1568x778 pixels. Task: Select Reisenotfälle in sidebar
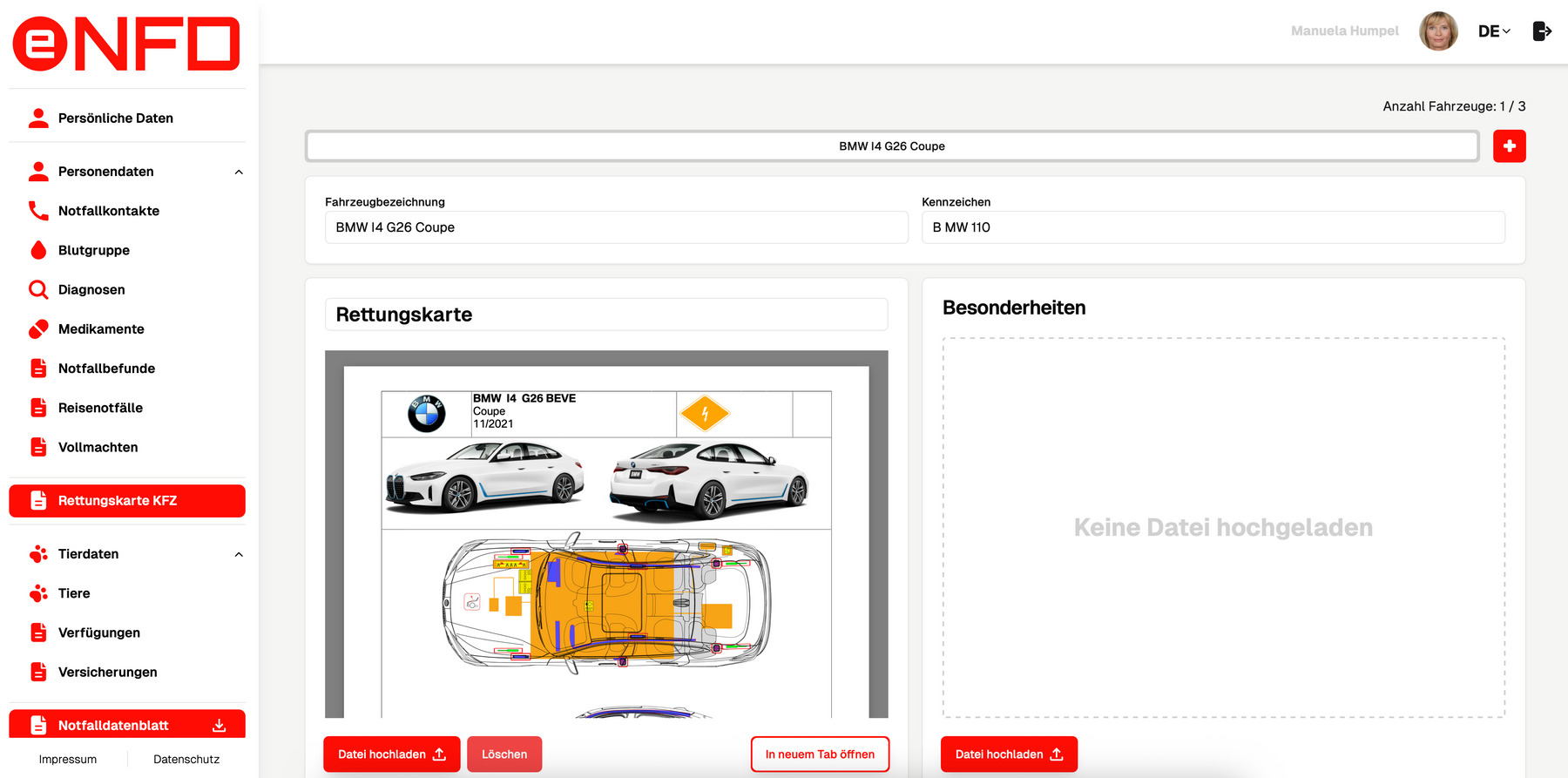pyautogui.click(x=127, y=408)
